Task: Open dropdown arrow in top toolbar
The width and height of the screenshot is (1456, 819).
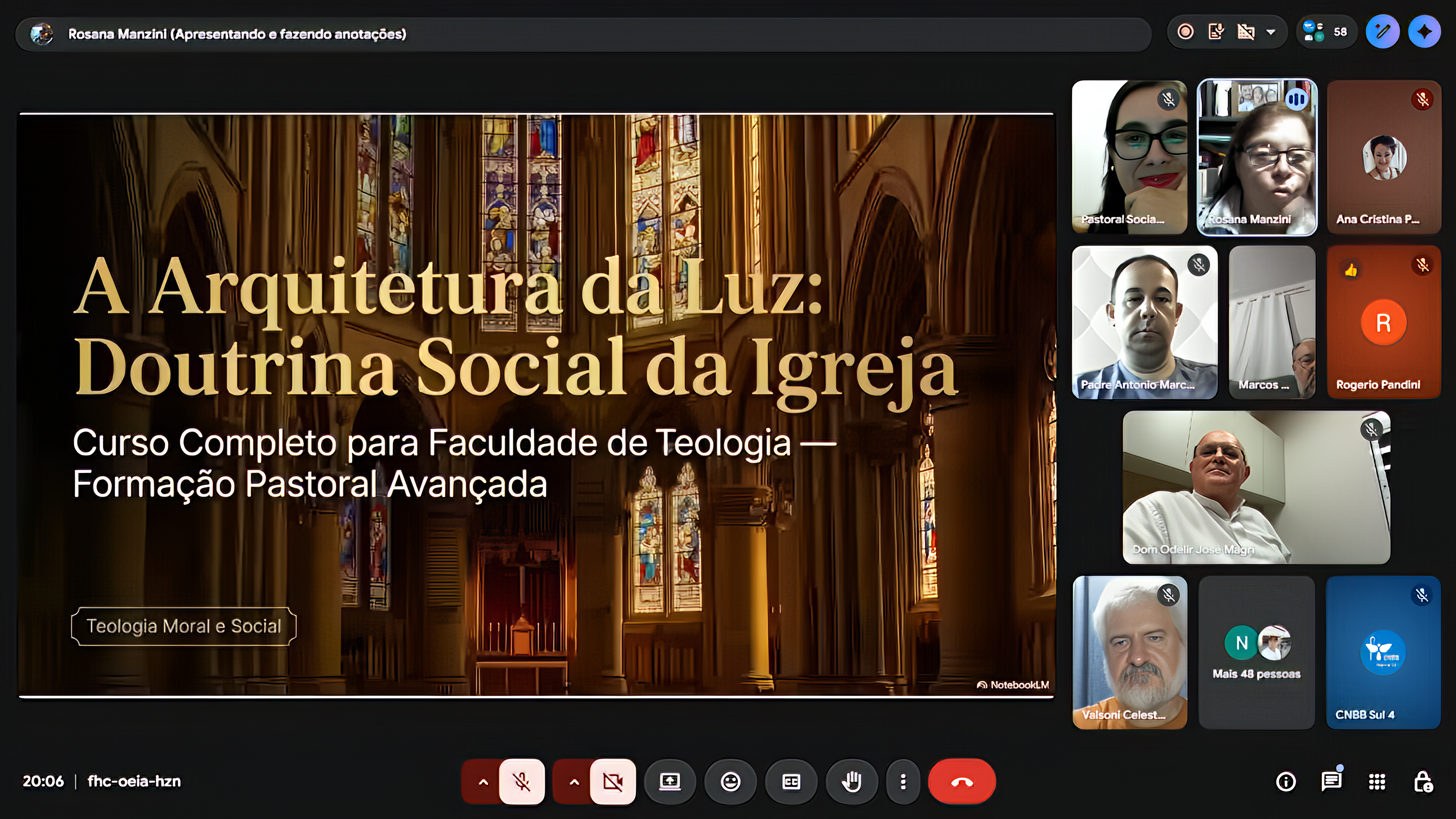Action: (x=1270, y=31)
